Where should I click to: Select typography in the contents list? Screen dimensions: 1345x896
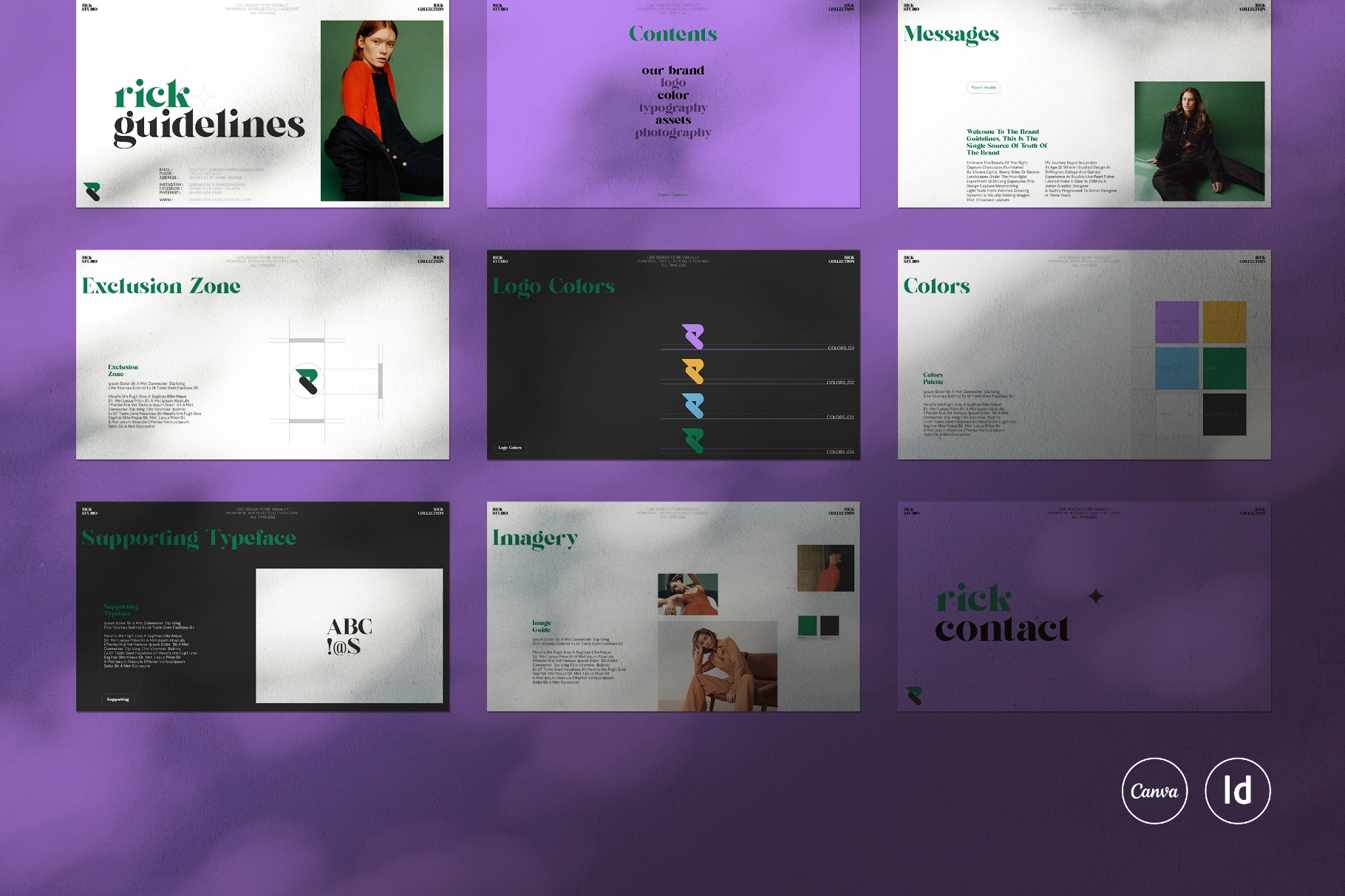672,107
